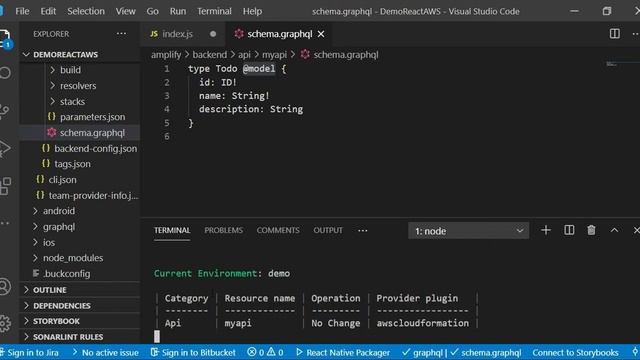The height and width of the screenshot is (360, 640).
Task: Open the terminal selector dropdown '1: node'
Action: tap(469, 231)
